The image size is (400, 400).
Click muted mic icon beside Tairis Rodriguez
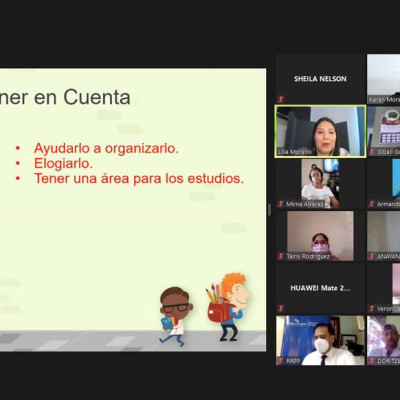281,256
